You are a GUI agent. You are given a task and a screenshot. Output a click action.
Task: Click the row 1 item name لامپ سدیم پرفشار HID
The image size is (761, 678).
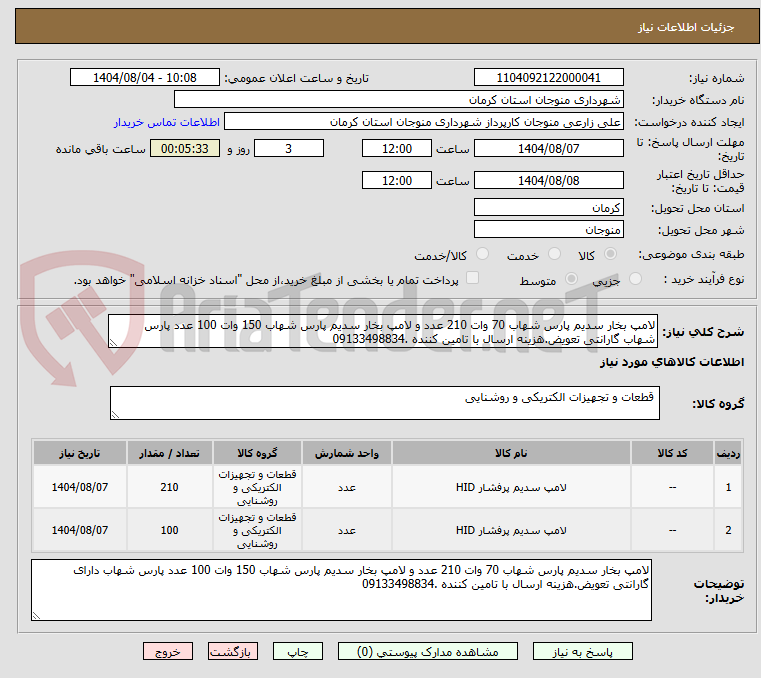[511, 487]
